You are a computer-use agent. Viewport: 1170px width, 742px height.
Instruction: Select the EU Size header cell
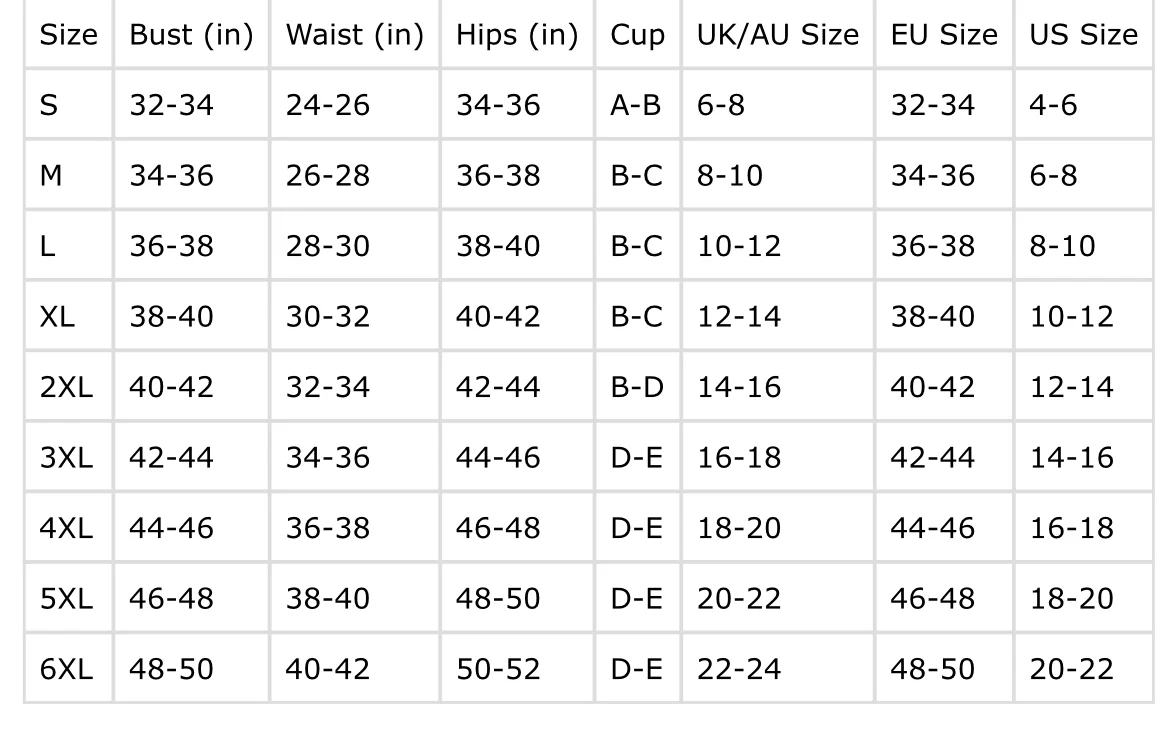(x=944, y=34)
